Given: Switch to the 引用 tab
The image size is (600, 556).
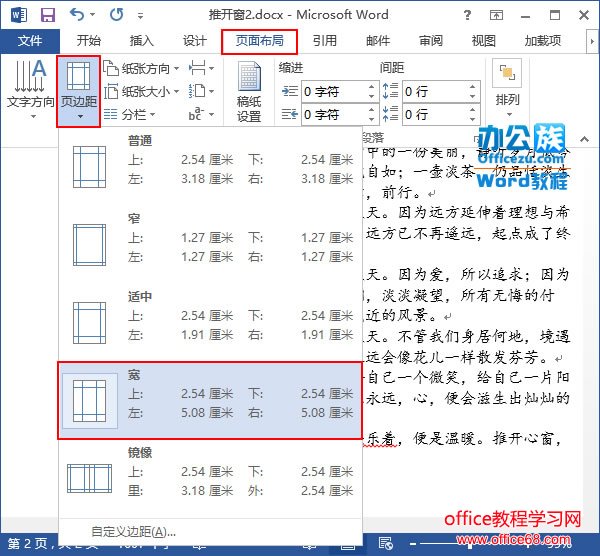Looking at the screenshot, I should click(324, 41).
